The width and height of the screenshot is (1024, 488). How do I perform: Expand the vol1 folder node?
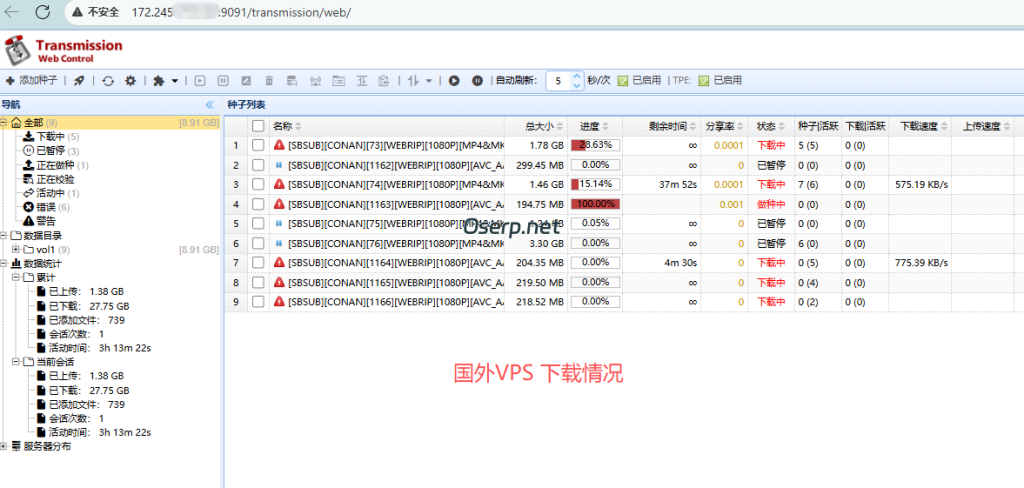16,250
